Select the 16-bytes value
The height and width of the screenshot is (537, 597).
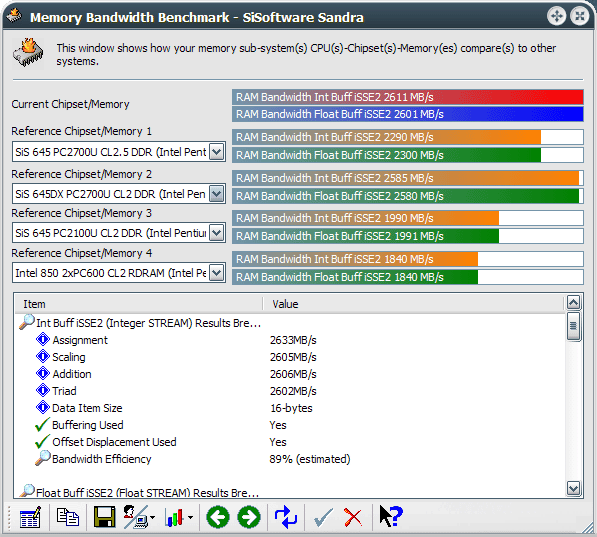[291, 408]
